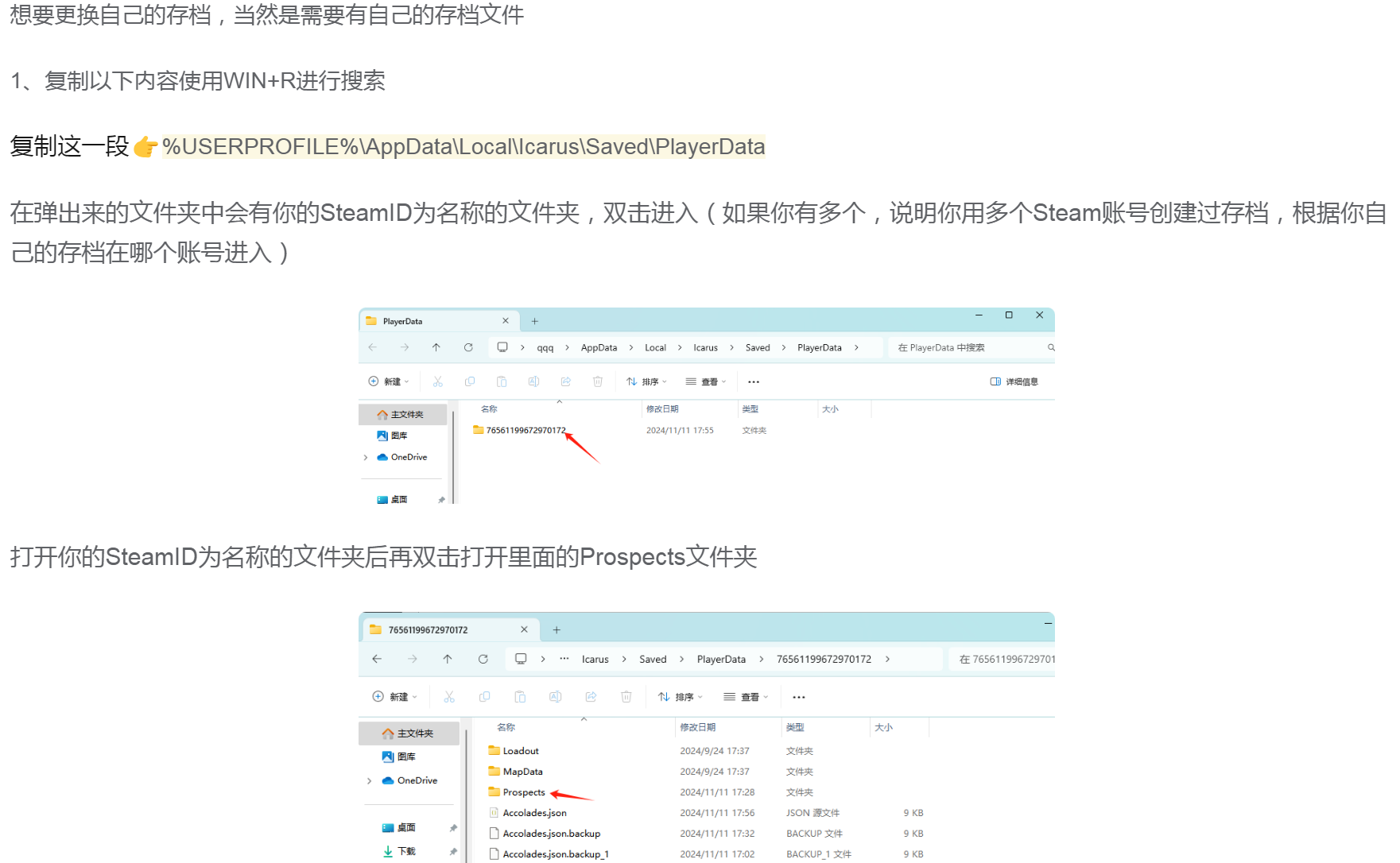Select Accolades.json.backup file
Image resolution: width=1400 pixels, height=863 pixels.
(x=545, y=834)
